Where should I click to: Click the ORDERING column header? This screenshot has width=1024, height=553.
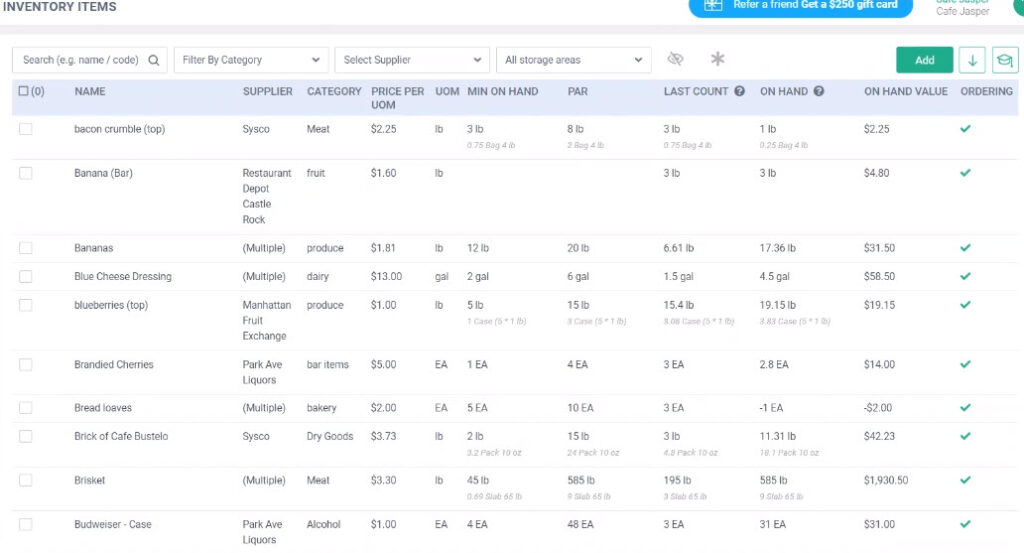click(x=986, y=91)
